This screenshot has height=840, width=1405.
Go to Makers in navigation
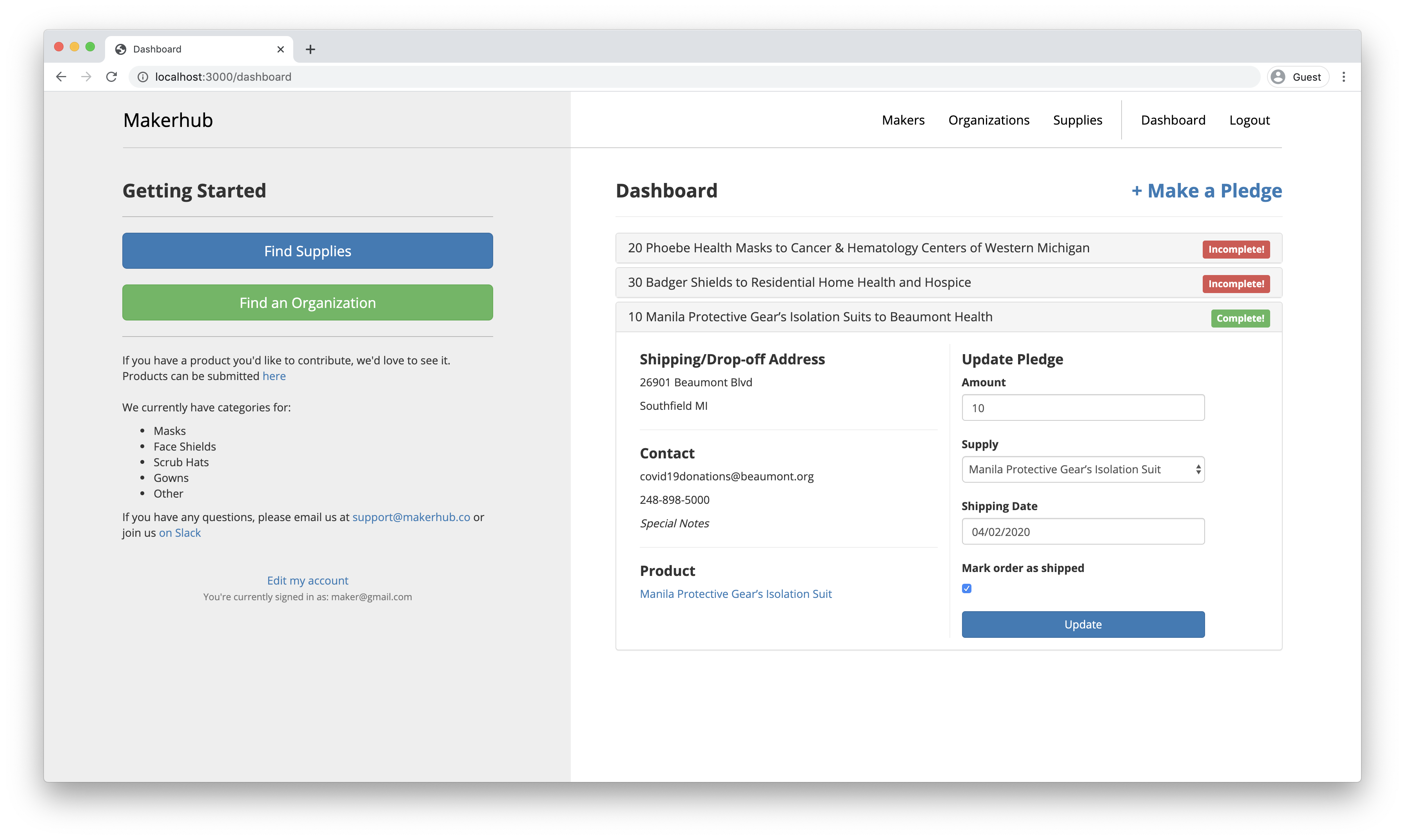(x=903, y=120)
